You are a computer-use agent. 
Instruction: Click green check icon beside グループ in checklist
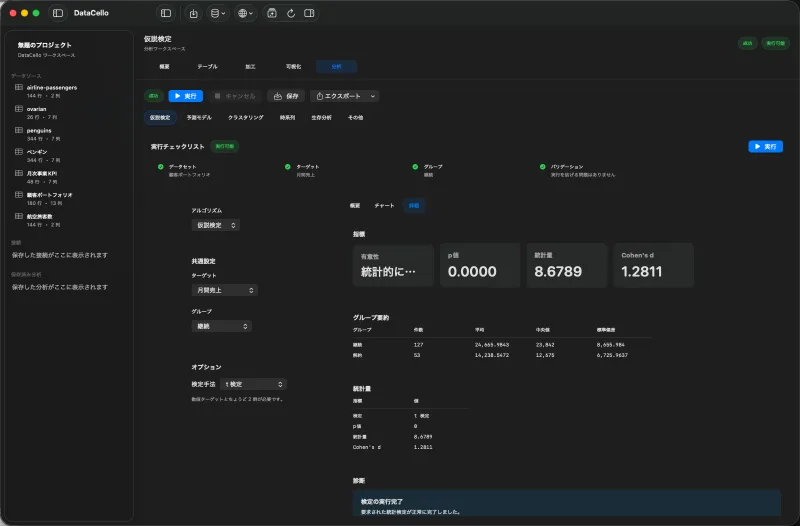(x=415, y=167)
